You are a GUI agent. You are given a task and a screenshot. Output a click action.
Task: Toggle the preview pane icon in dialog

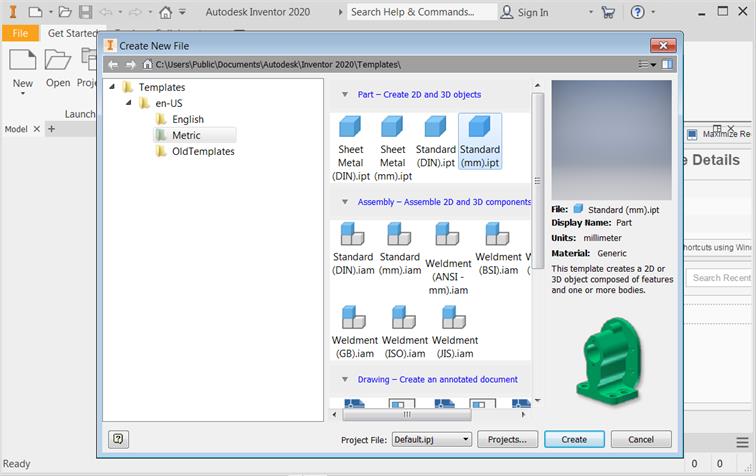pos(667,64)
